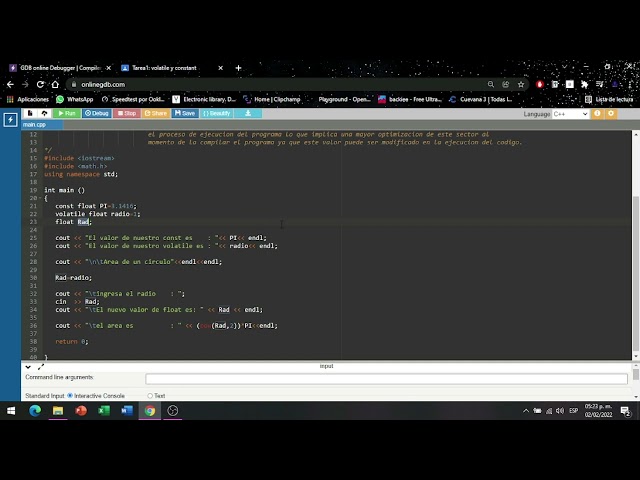This screenshot has height=480, width=640.
Task: Collapse the input panel chevron
Action: point(28,367)
